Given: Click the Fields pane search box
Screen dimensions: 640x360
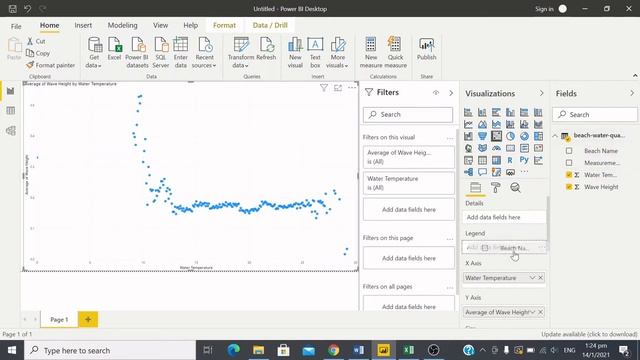Looking at the screenshot, I should tap(595, 115).
